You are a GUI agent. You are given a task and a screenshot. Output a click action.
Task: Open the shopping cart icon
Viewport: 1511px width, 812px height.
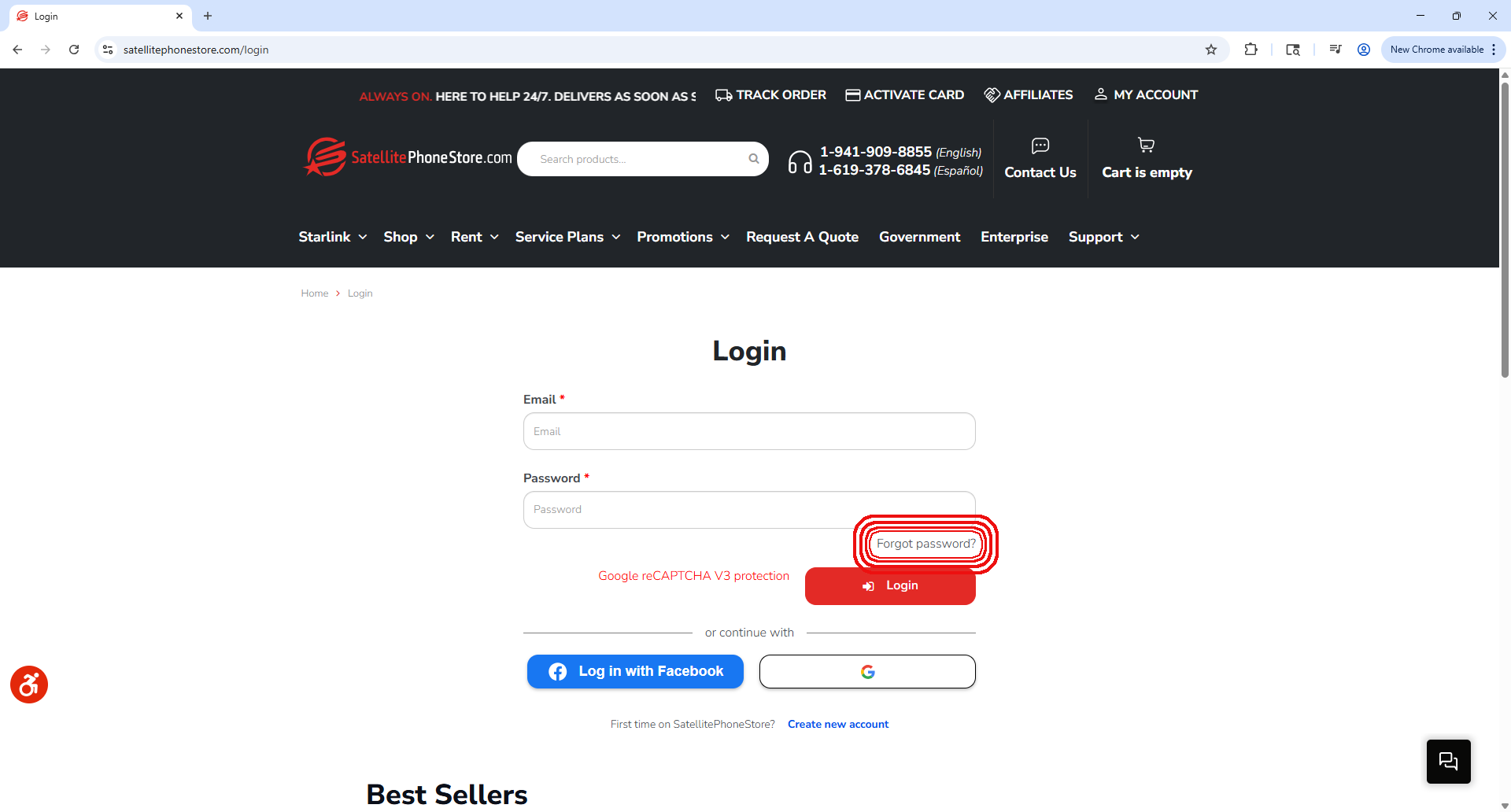1147,145
